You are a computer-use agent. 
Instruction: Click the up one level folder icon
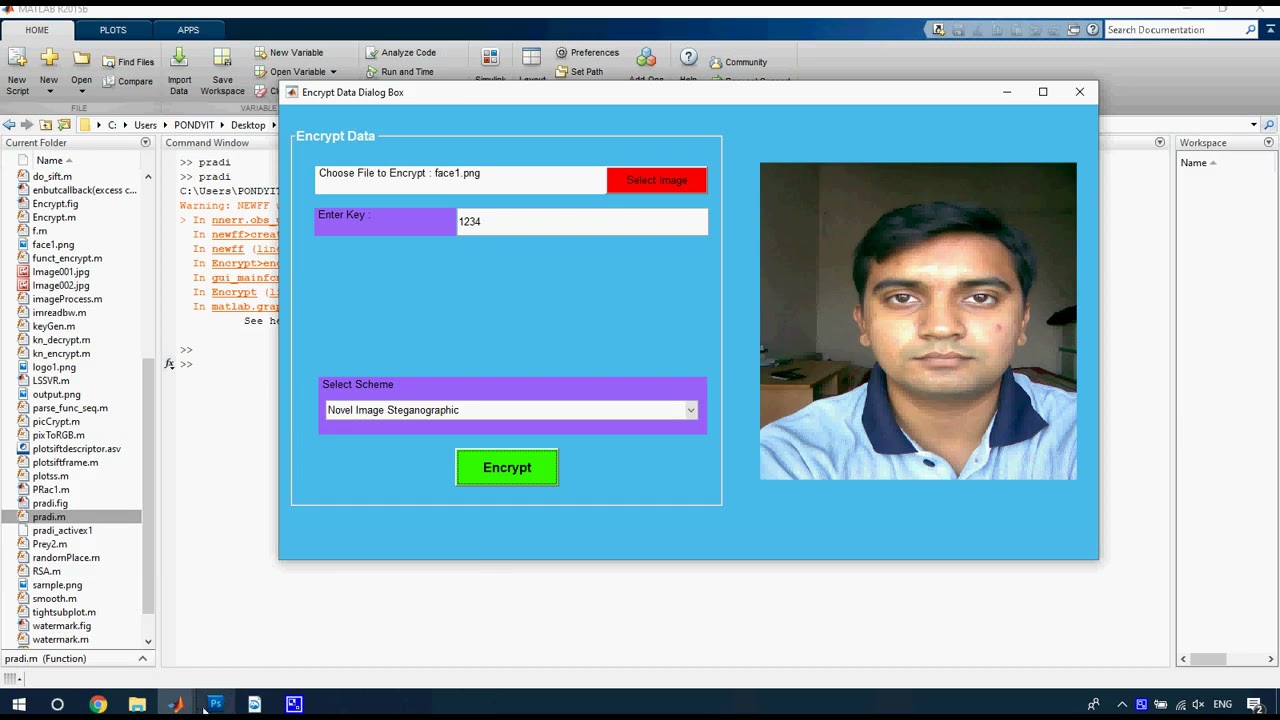click(x=46, y=125)
